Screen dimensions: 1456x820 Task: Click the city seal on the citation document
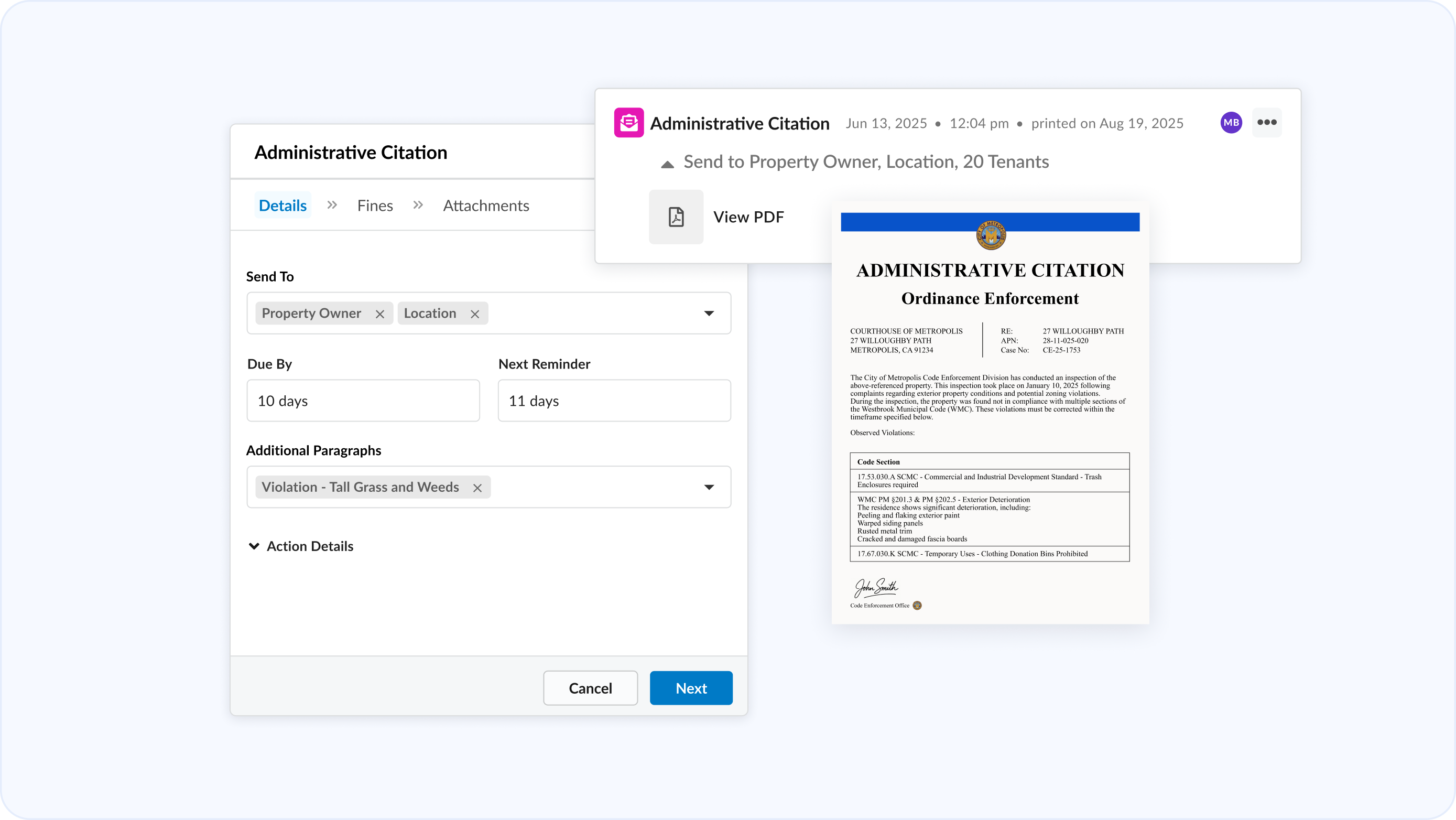tap(991, 235)
